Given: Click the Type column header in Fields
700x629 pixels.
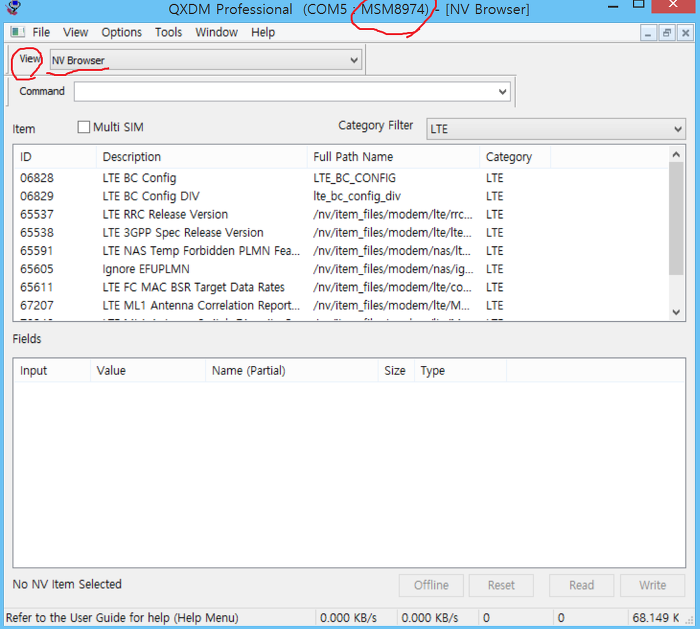Looking at the screenshot, I should tap(460, 371).
